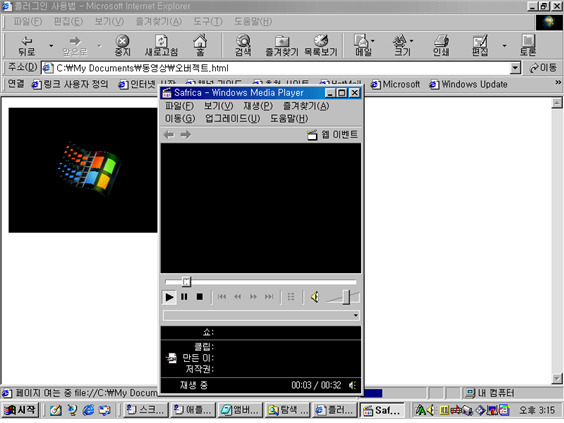564x423 pixels.
Task: Open the Upgrade menu in Windows Media Player
Action: [x=232, y=118]
